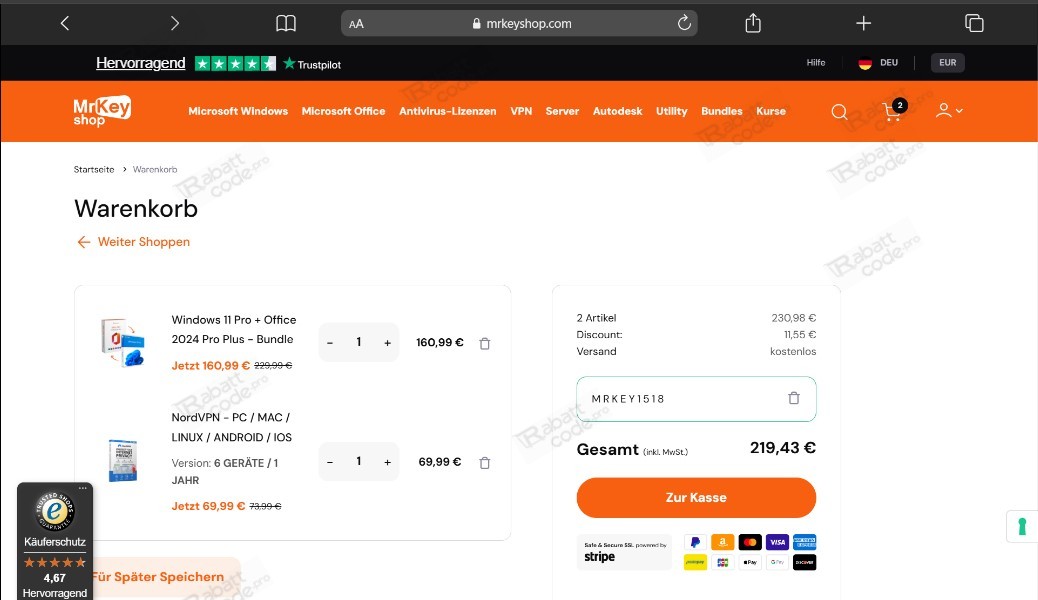The image size is (1038, 600).
Task: Open the green chat icon on the right edge
Action: tap(1021, 526)
